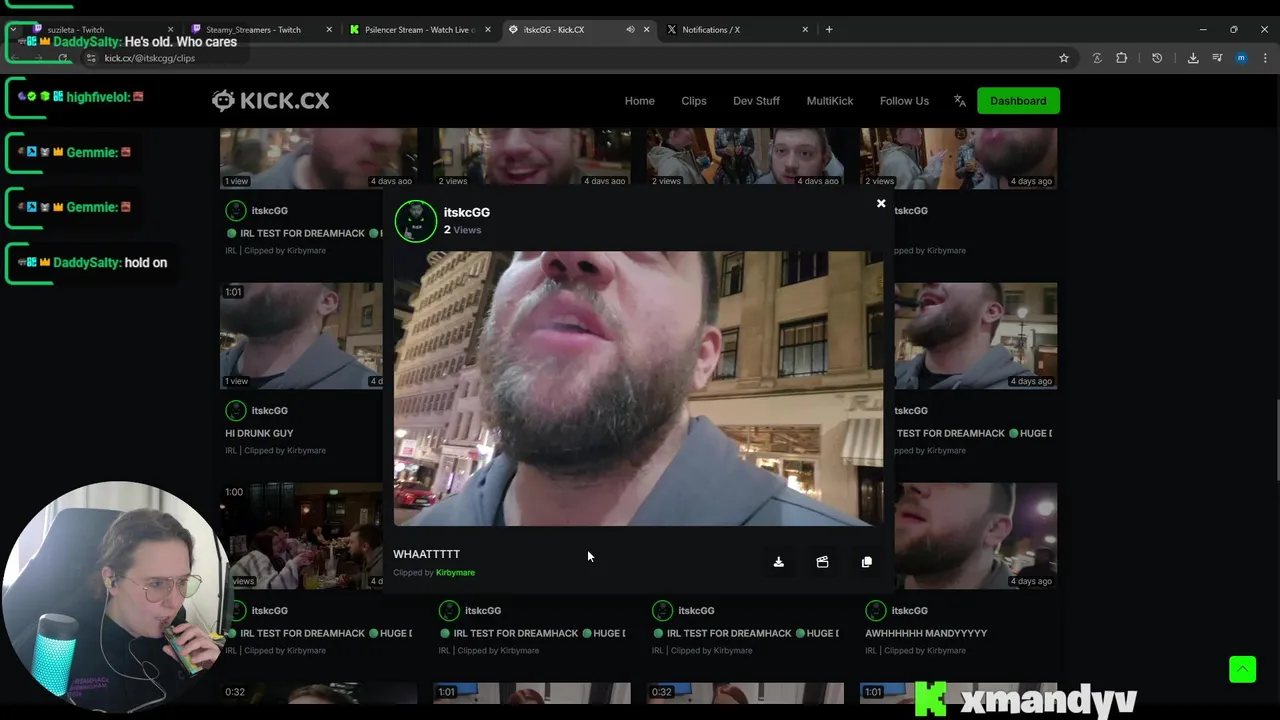Open browser history clock icon
The width and height of the screenshot is (1280, 720).
click(1157, 58)
